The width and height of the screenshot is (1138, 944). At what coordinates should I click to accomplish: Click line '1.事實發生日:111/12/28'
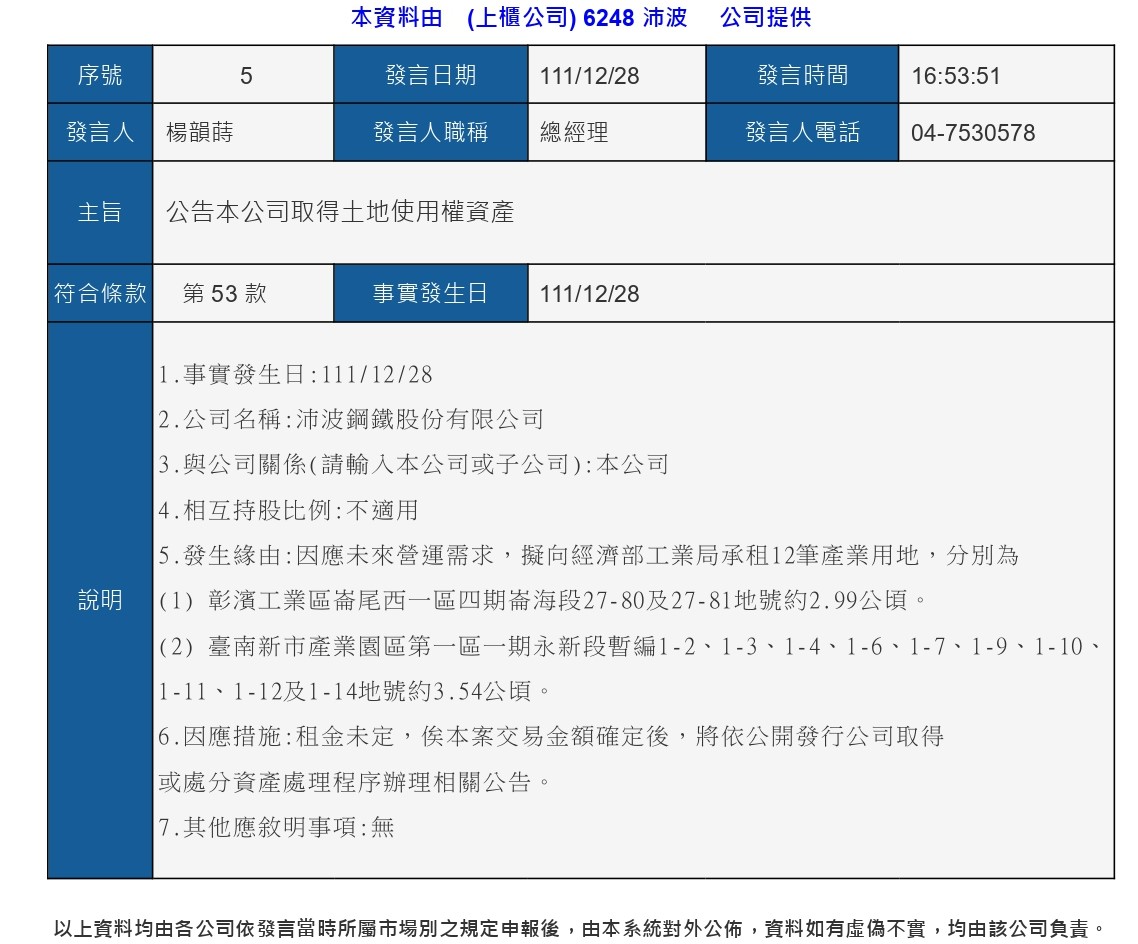click(295, 374)
